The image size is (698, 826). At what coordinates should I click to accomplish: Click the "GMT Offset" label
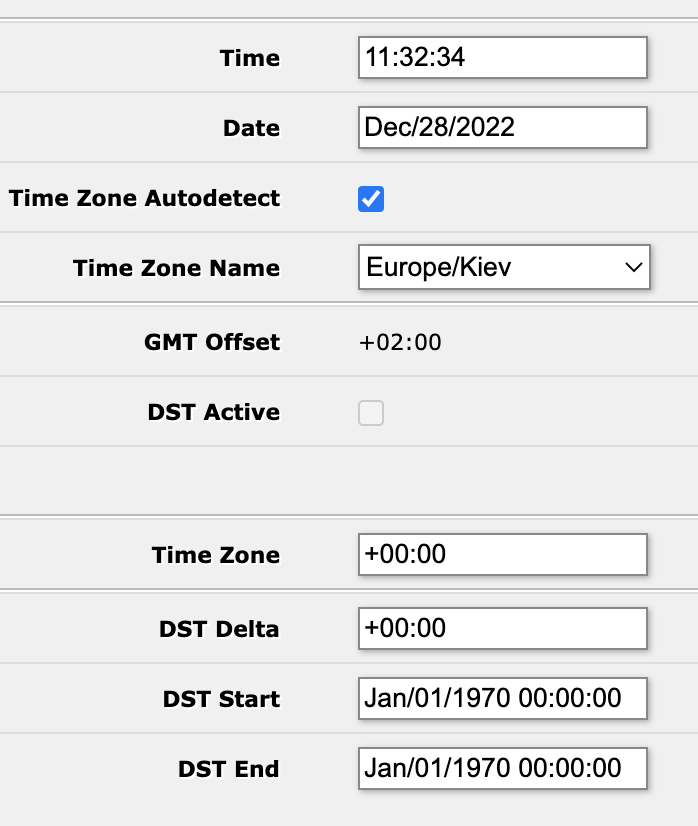[212, 343]
